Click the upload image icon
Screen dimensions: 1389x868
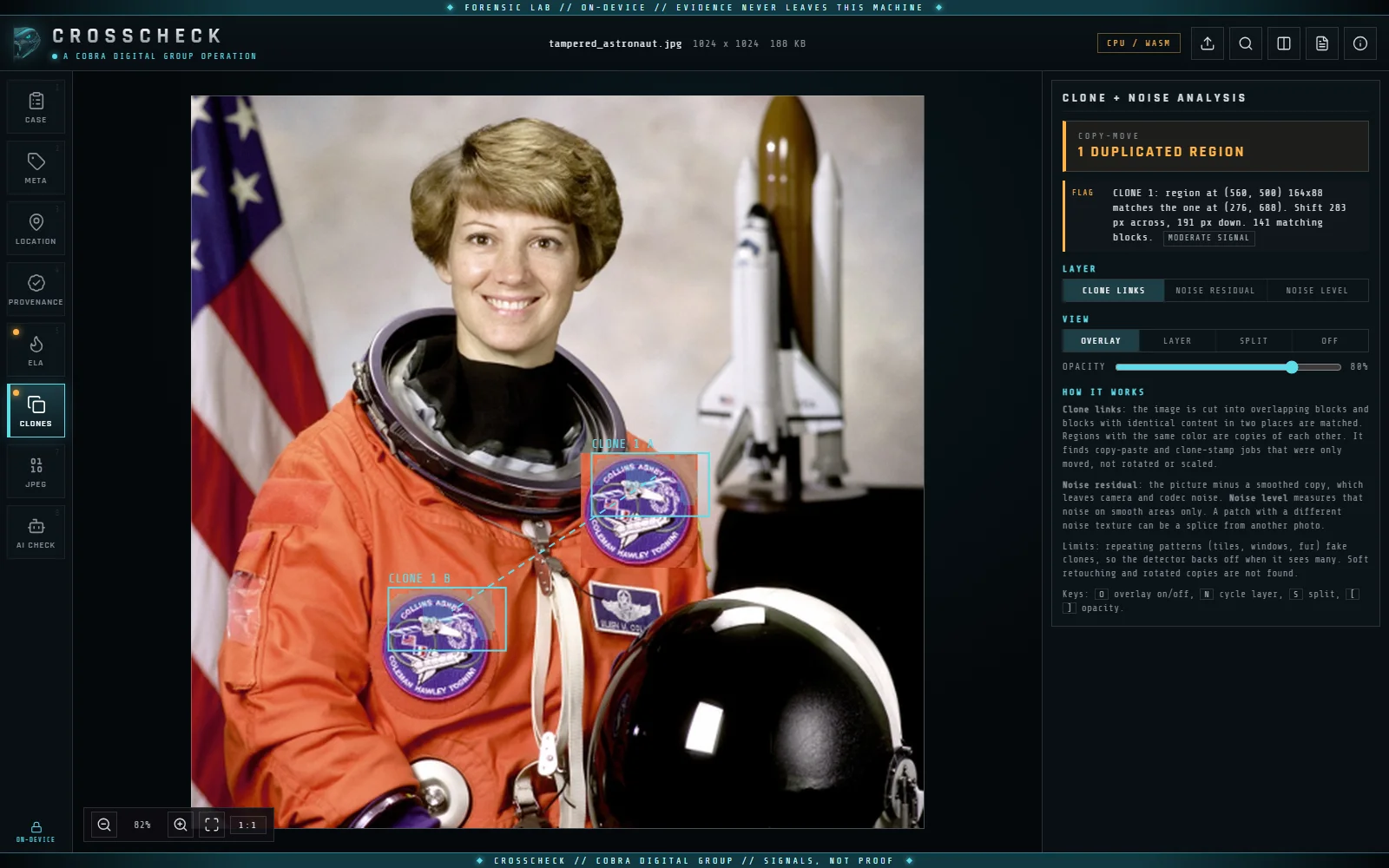[1208, 43]
